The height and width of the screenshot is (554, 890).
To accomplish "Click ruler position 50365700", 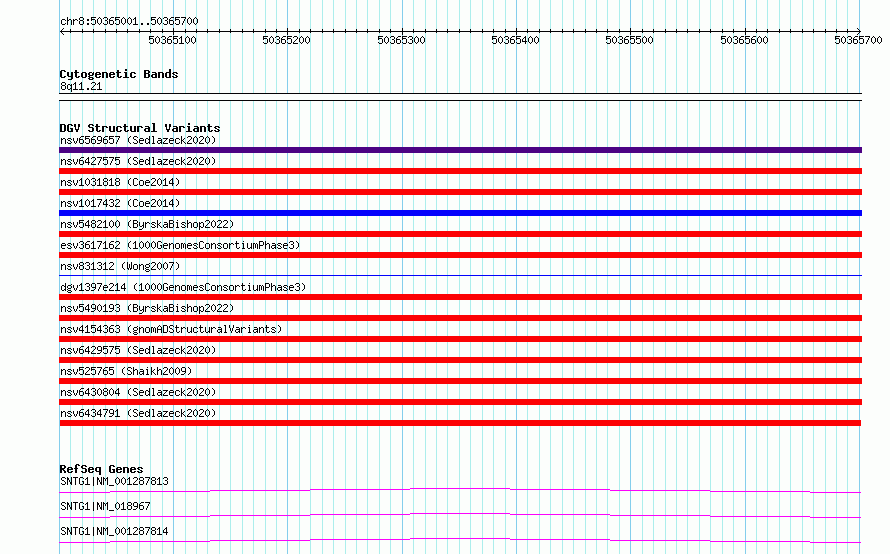I will coord(858,40).
